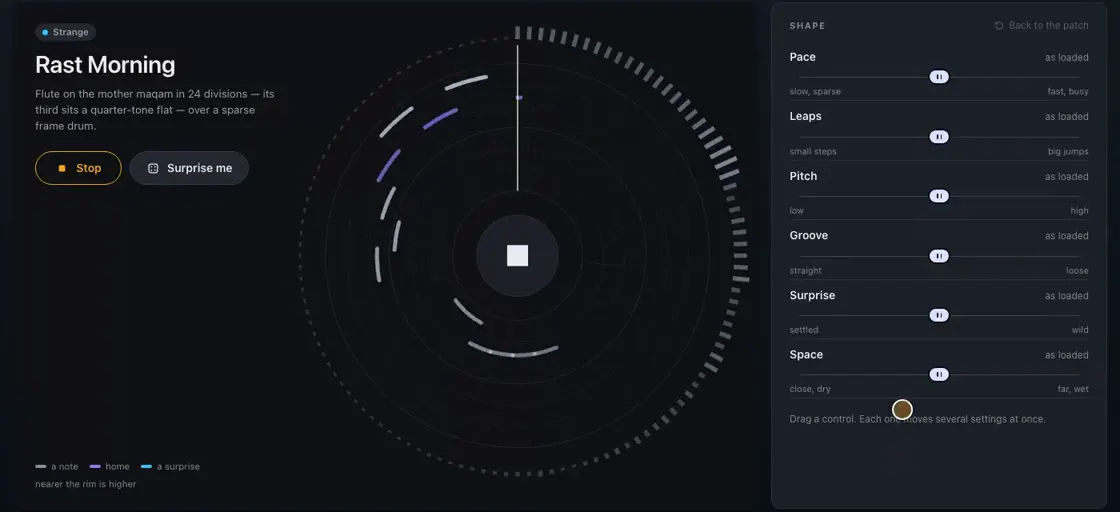Click the white square at the dial center
The width and height of the screenshot is (1120, 512).
(x=518, y=256)
